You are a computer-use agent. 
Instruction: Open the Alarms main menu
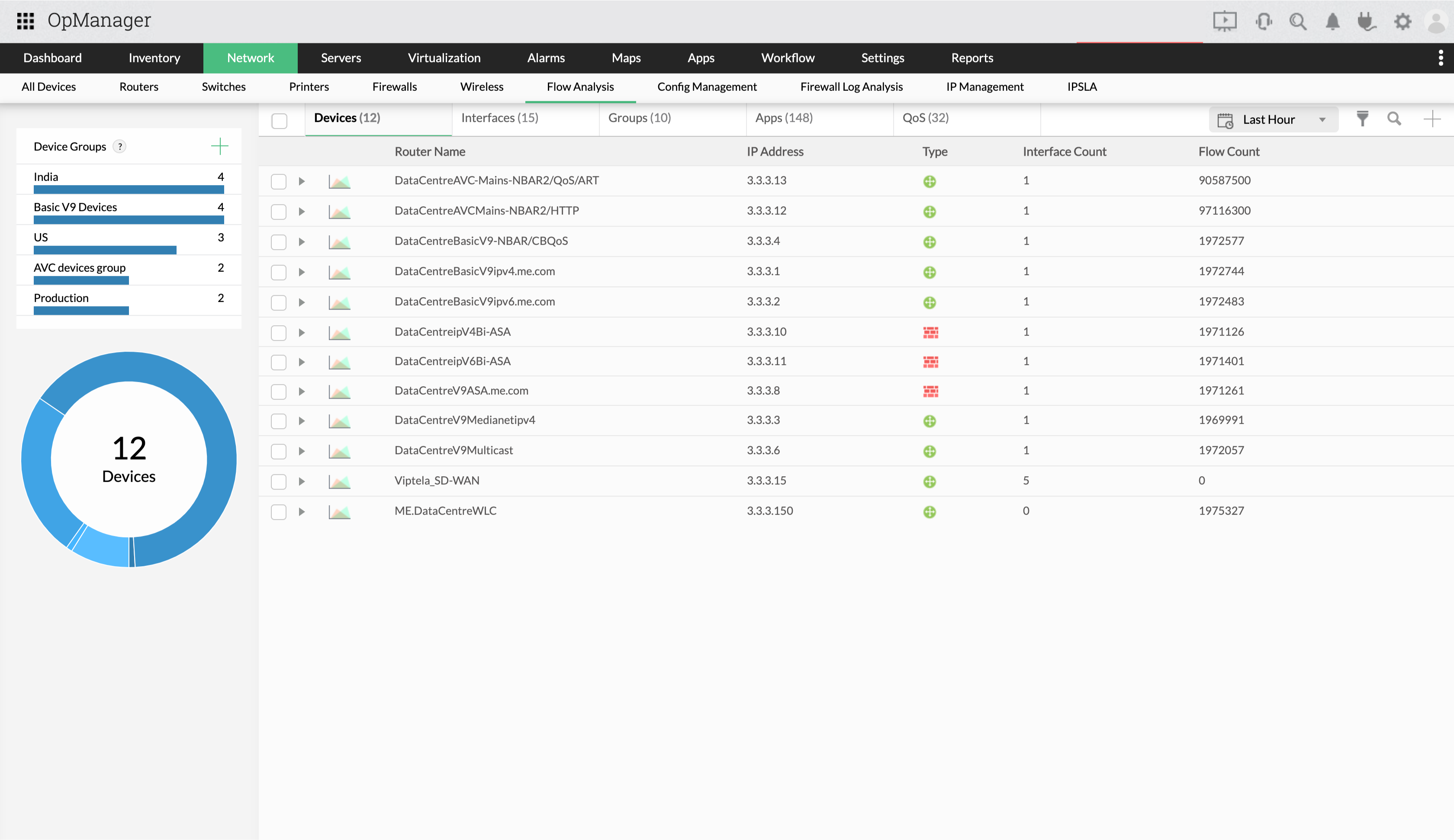(546, 58)
